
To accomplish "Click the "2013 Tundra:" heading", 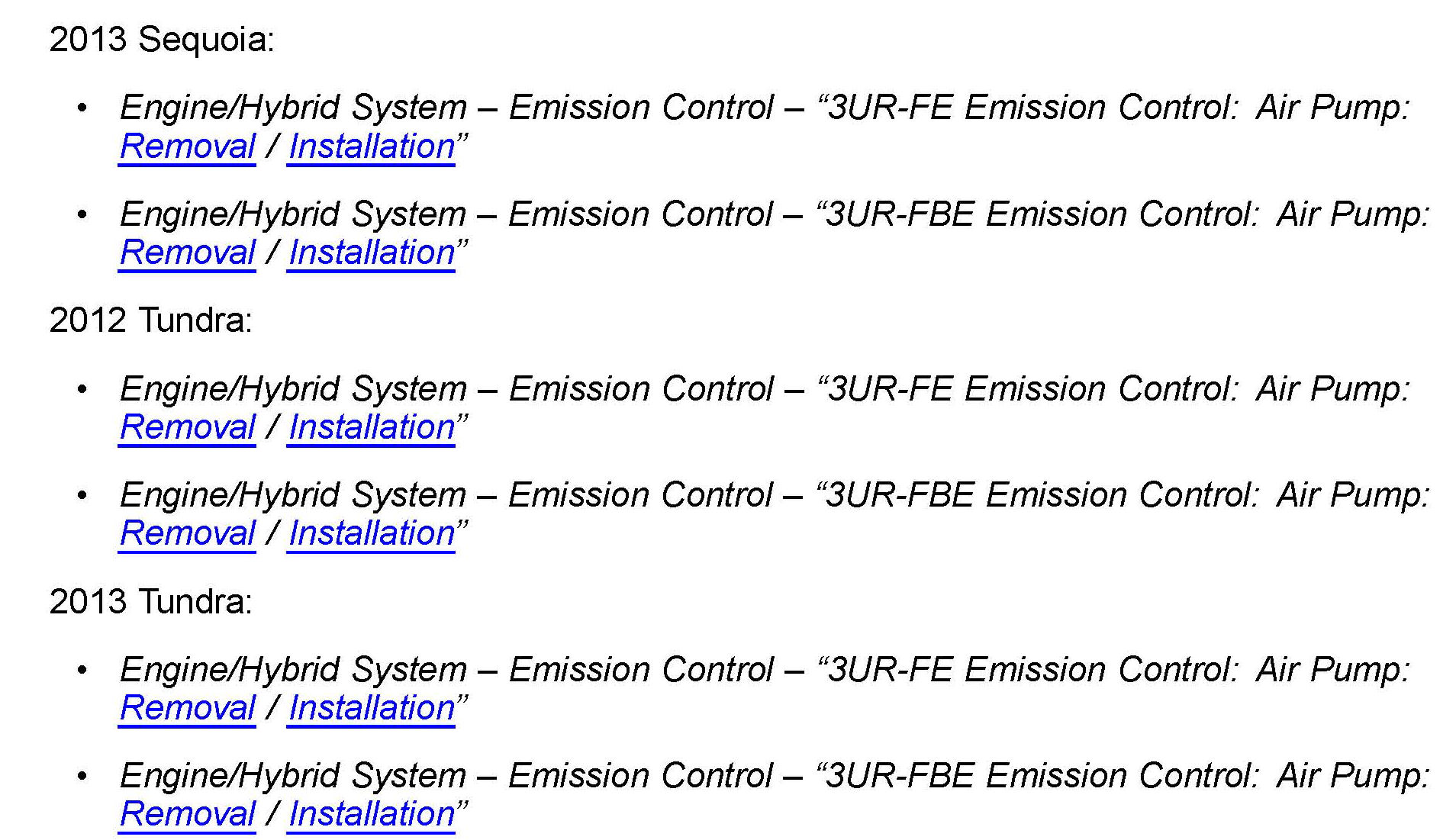I will [x=150, y=602].
